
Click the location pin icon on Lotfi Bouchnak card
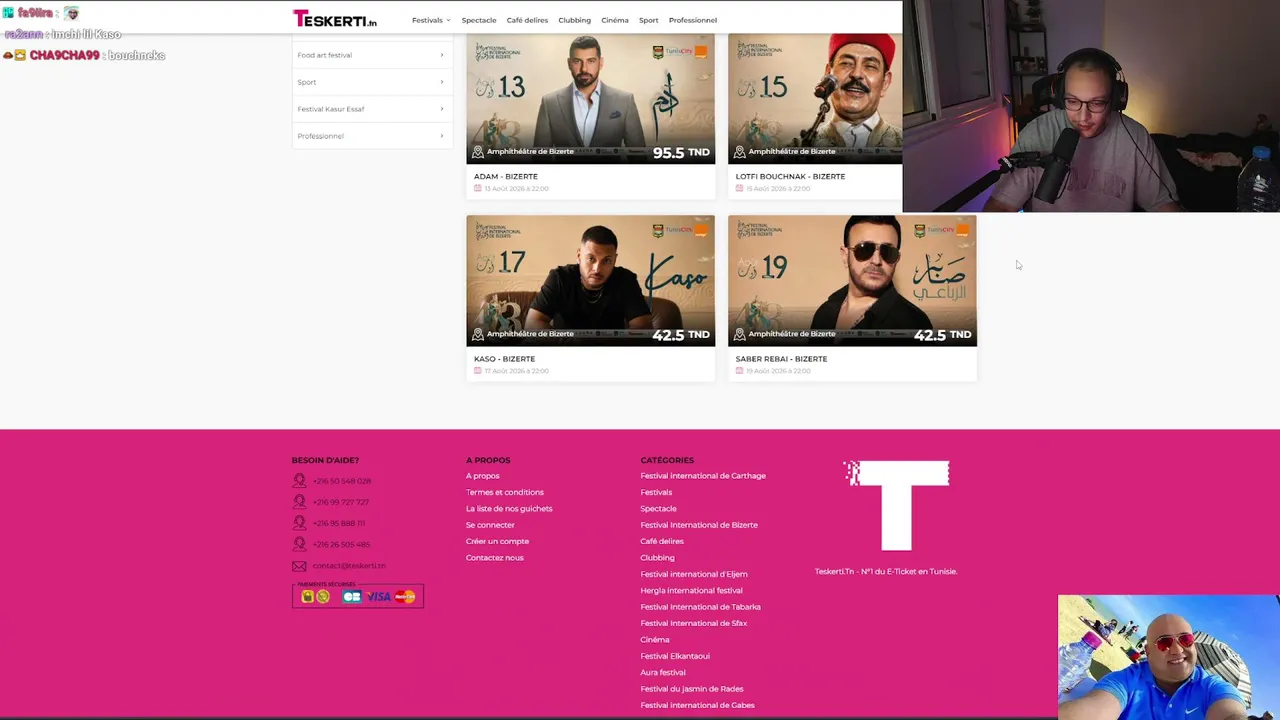pyautogui.click(x=740, y=152)
